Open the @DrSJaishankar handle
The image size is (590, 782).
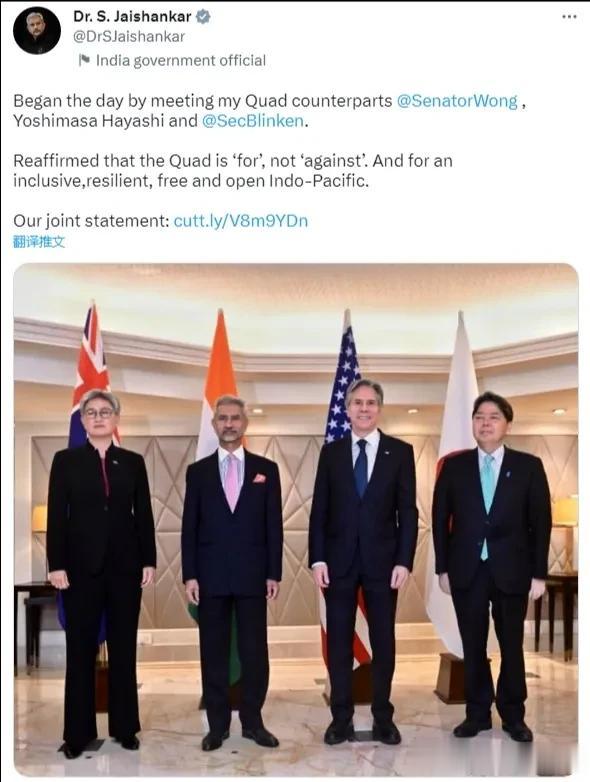point(129,36)
